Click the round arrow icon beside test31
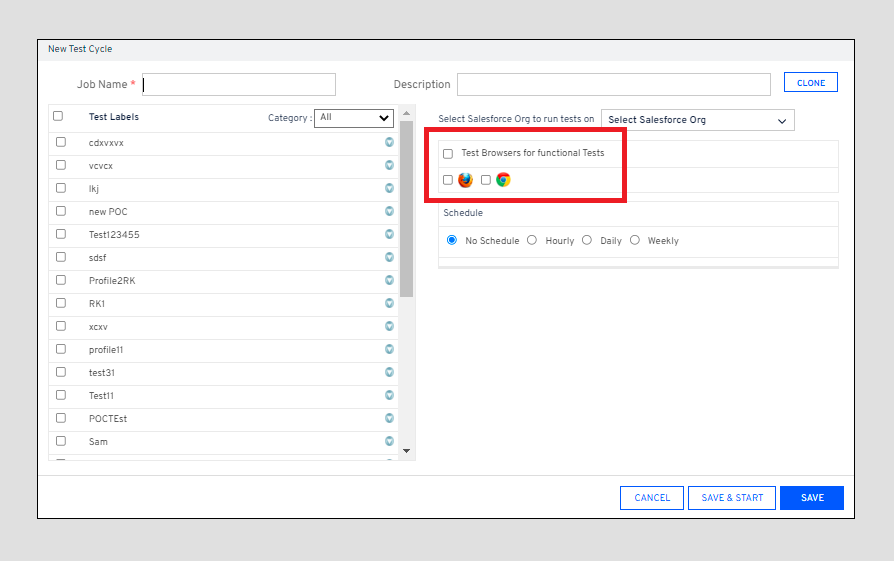This screenshot has width=894, height=561. 390,372
